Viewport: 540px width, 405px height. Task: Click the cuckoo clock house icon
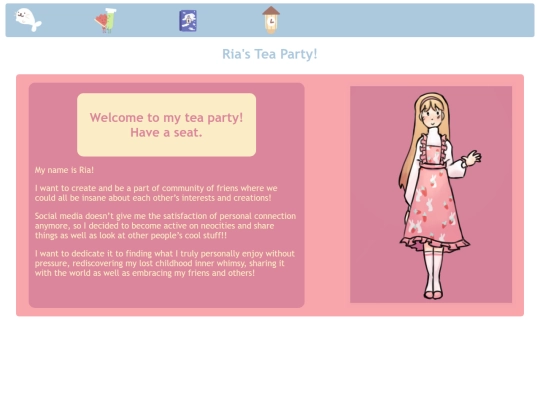click(271, 20)
